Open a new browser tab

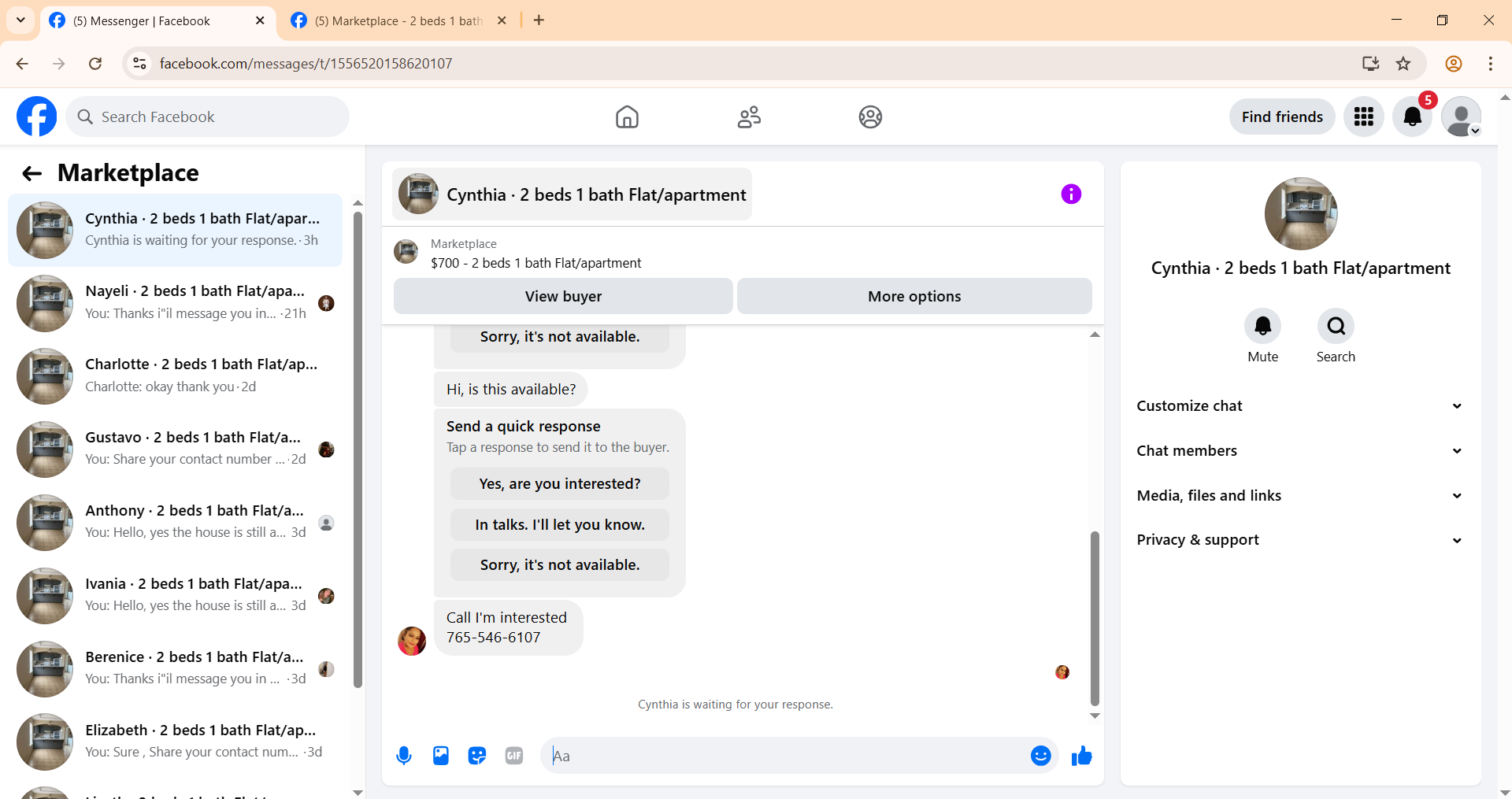(x=539, y=20)
